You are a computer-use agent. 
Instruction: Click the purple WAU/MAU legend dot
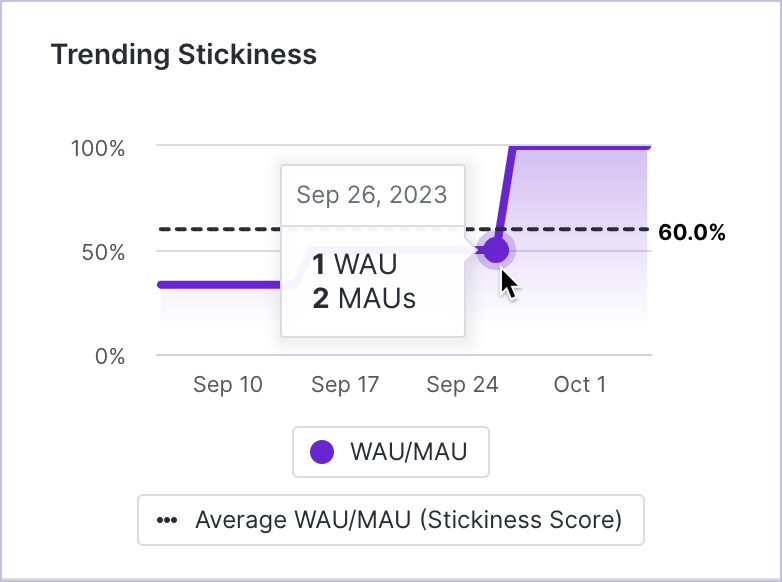322,452
